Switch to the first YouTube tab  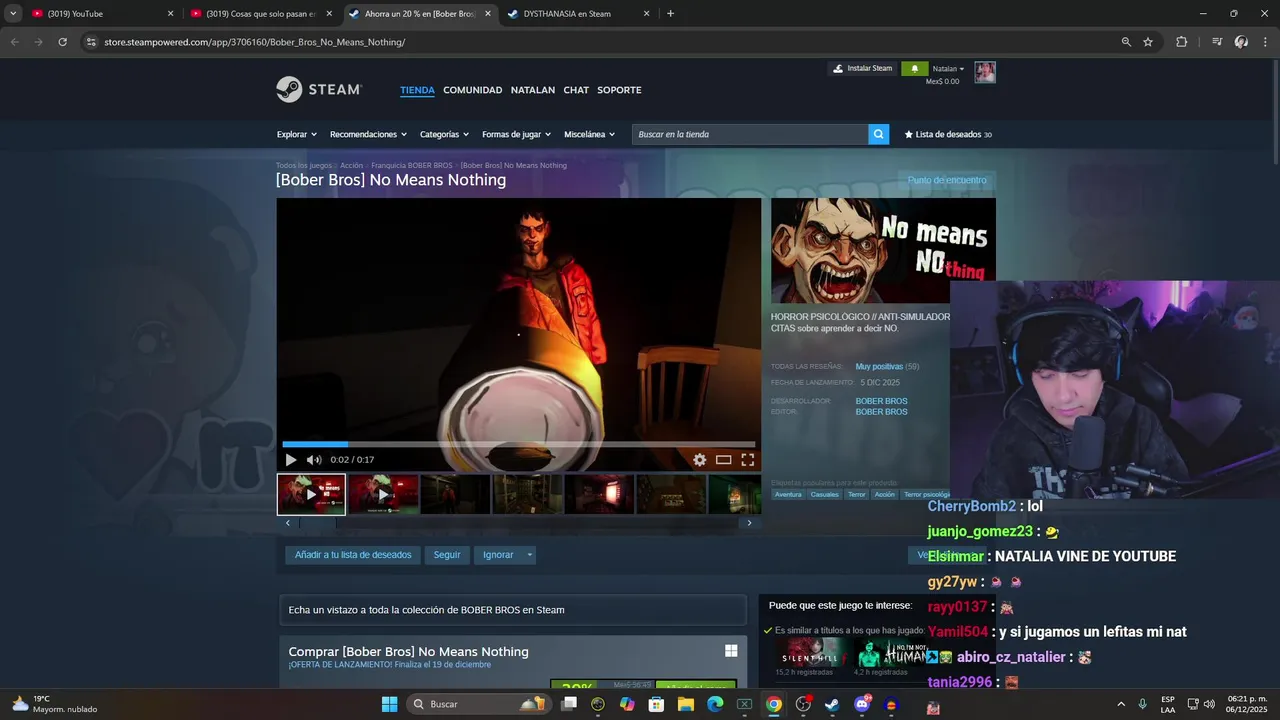coord(100,14)
